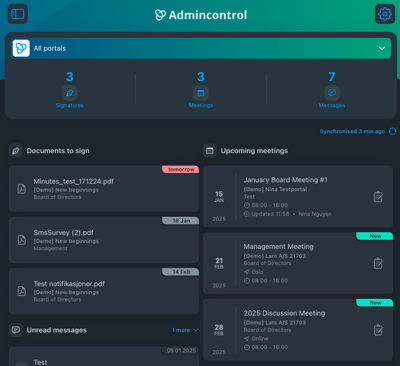
Task: Click Online location in Discussion Meeting
Action: pyautogui.click(x=256, y=339)
